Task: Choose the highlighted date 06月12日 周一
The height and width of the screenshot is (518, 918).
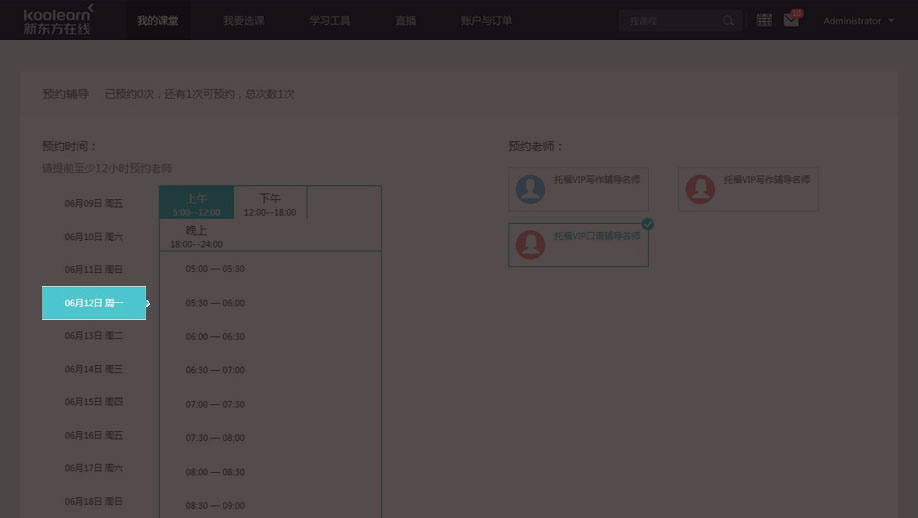Action: (x=94, y=303)
